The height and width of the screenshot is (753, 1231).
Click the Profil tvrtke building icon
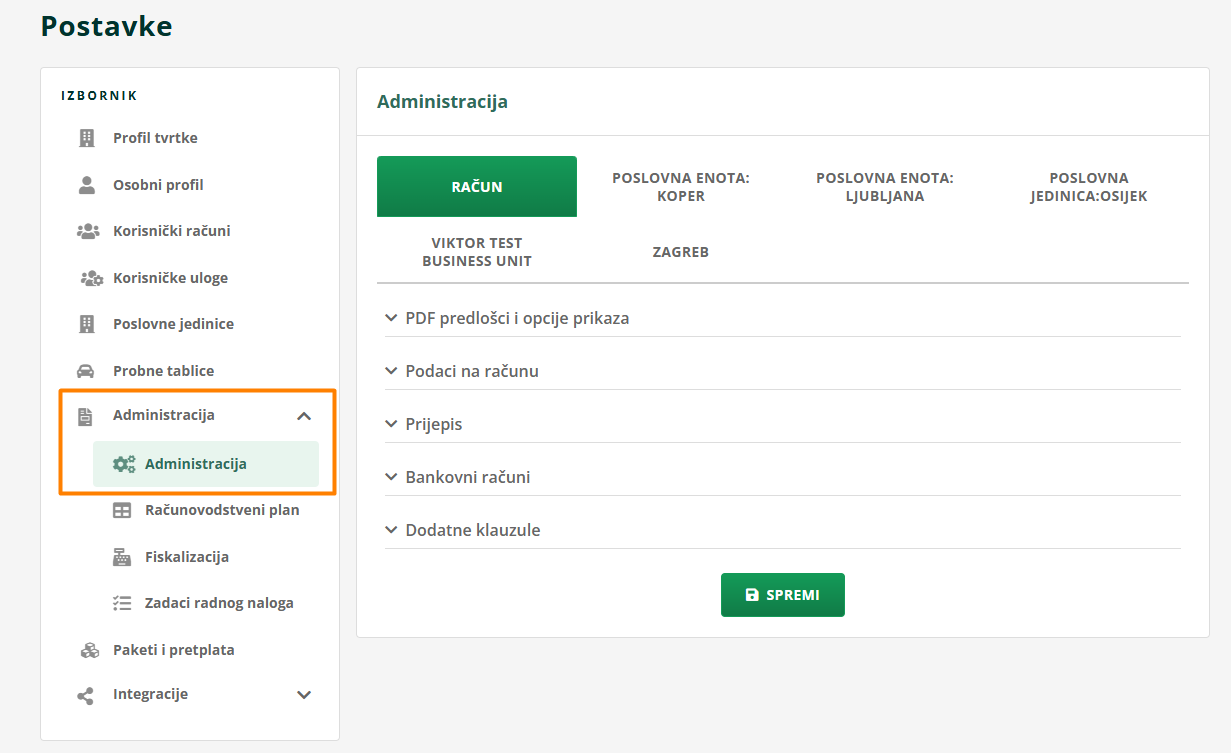pyautogui.click(x=87, y=138)
